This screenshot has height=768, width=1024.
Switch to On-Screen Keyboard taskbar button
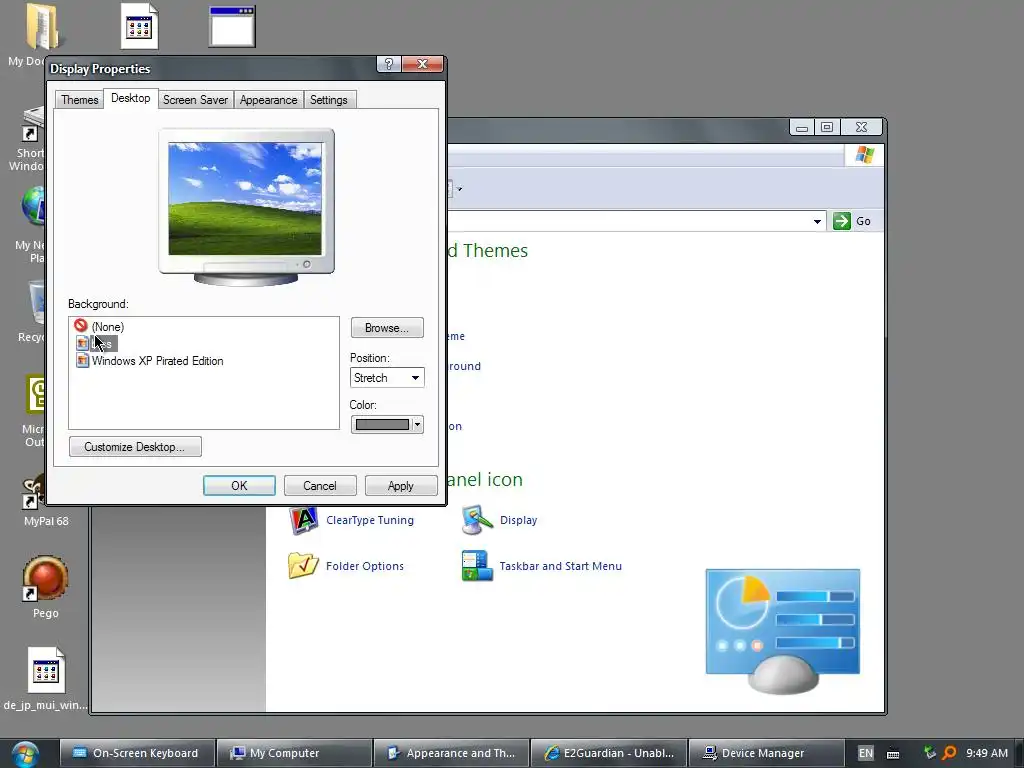click(137, 753)
